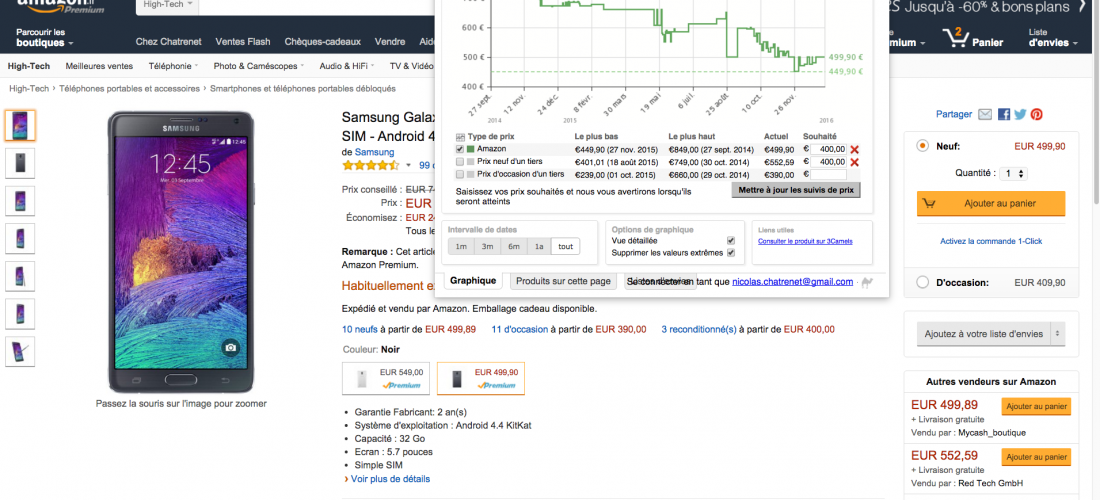The width and height of the screenshot is (1100, 500).
Task: Open Photo & Caméscopes submenu
Action: [259, 67]
